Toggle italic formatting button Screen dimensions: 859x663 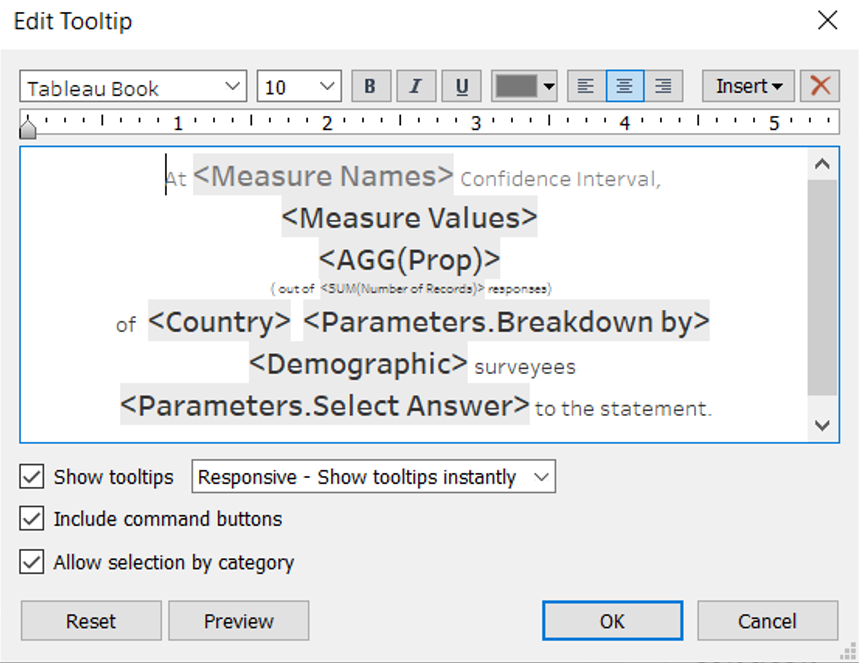[416, 87]
